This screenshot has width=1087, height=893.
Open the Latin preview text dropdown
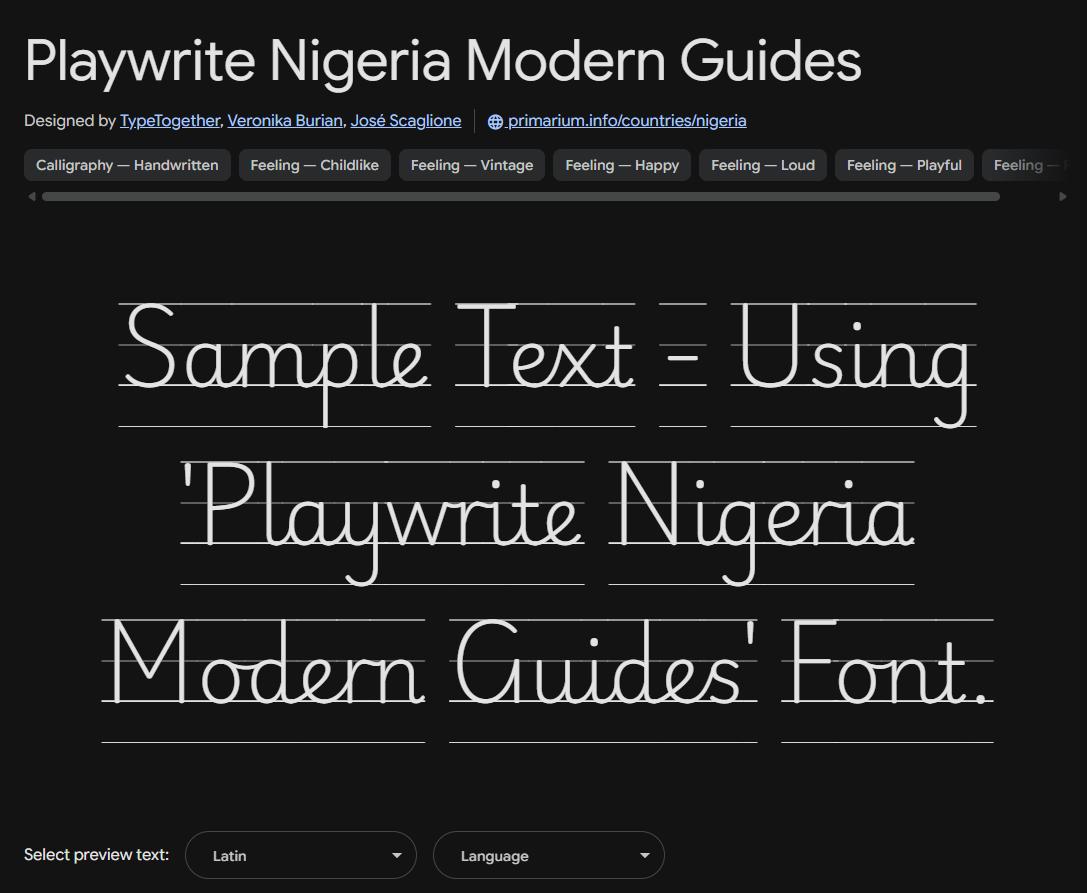pos(301,855)
